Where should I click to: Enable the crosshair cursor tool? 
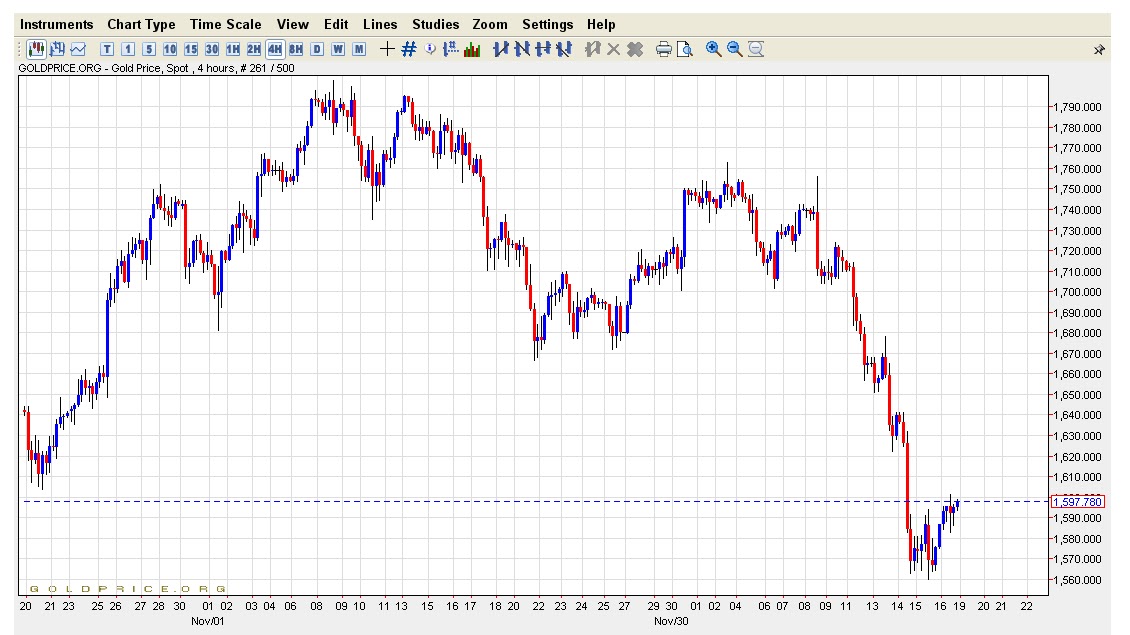(x=388, y=49)
